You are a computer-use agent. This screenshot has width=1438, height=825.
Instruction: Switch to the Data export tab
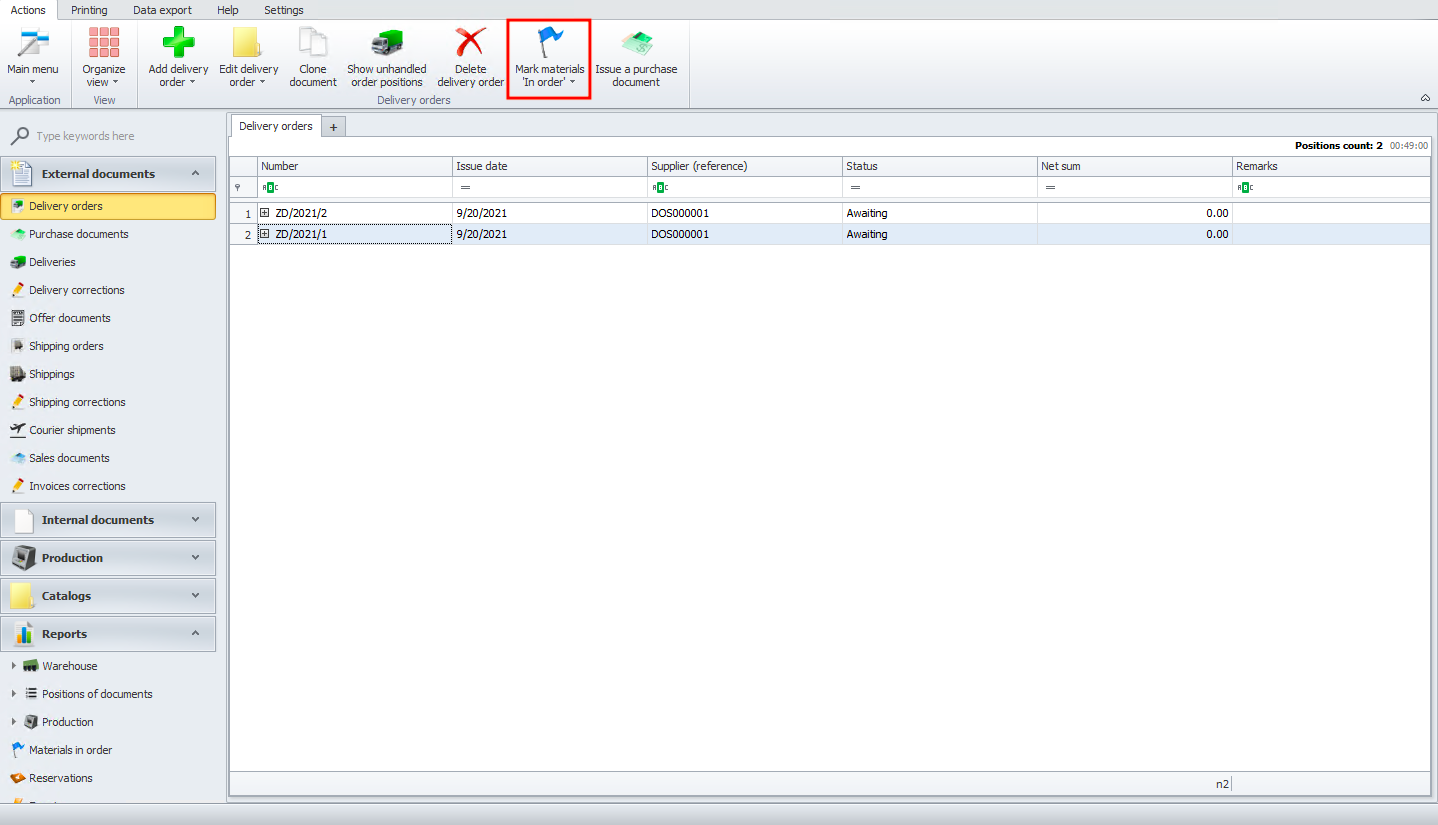[162, 10]
